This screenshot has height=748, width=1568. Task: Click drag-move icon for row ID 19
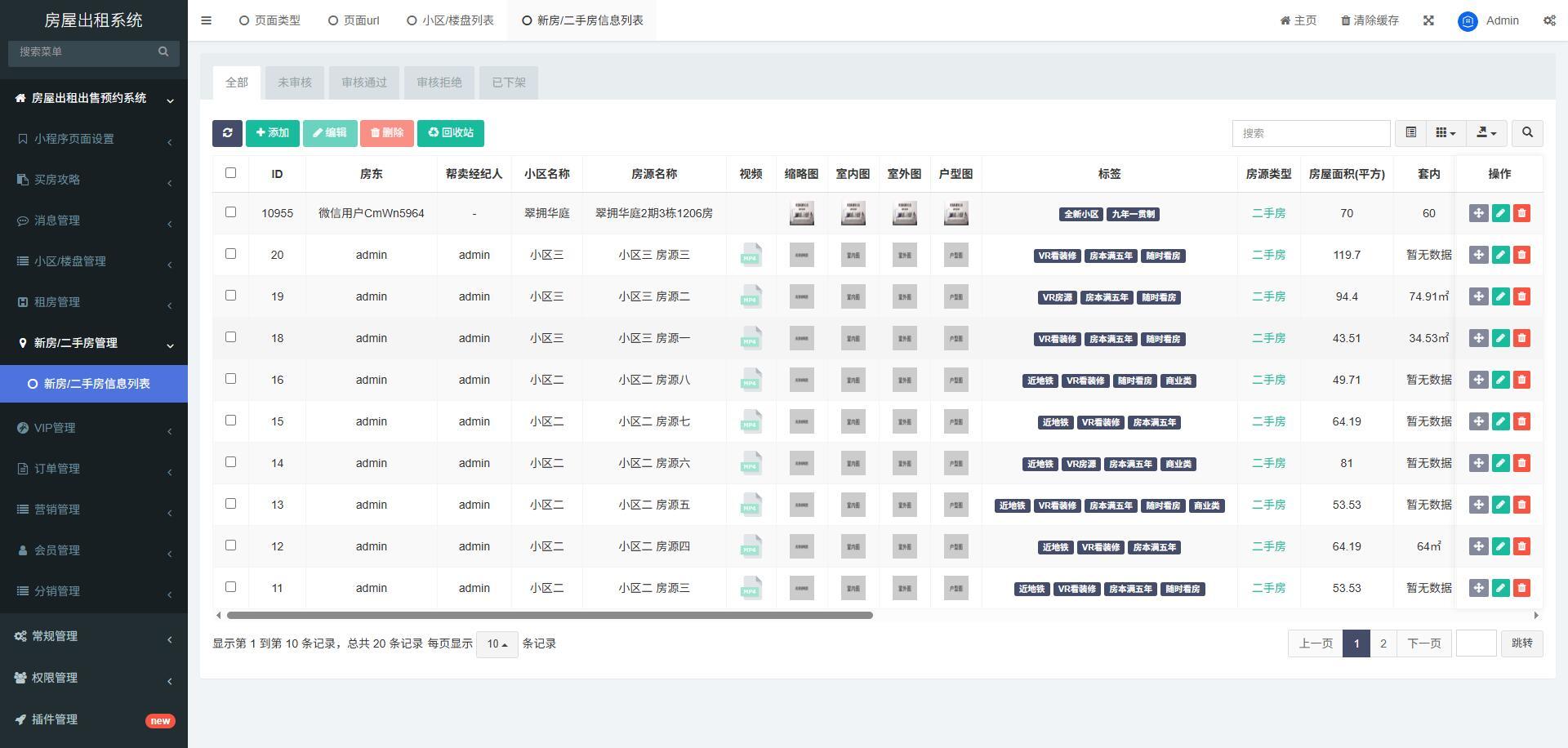tap(1478, 296)
